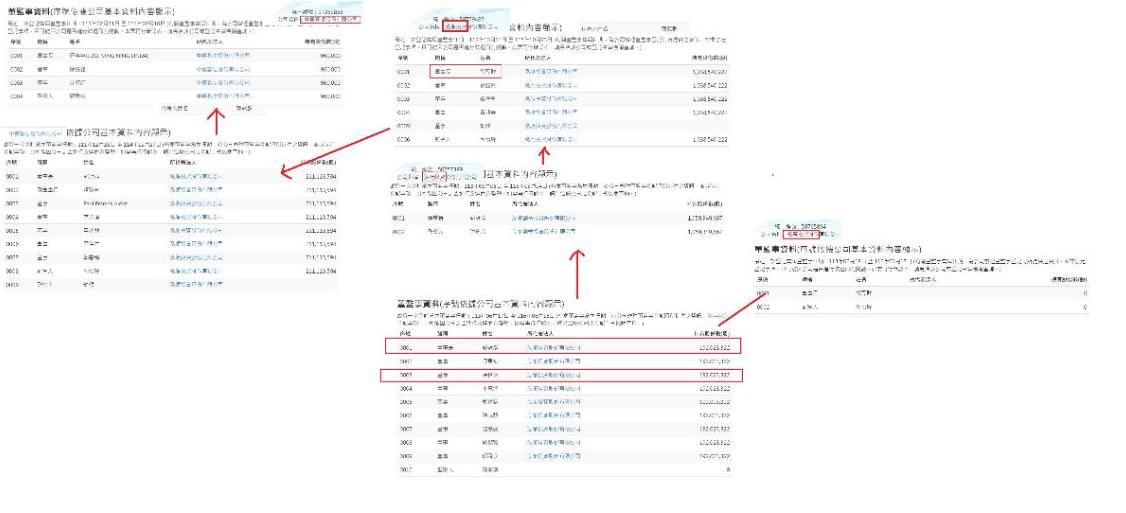Open row 0001 link in two-row center table
The height and width of the screenshot is (513, 1126).
557,217
